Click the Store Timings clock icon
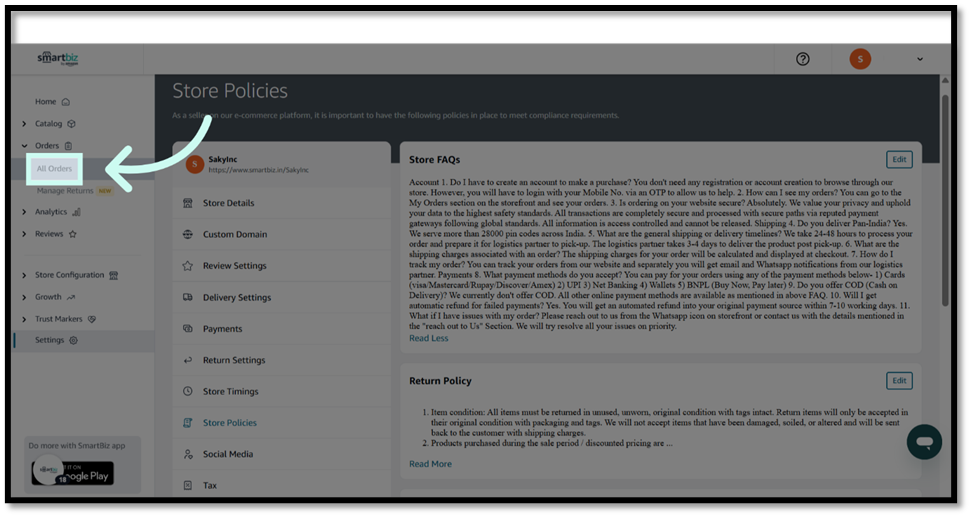This screenshot has height=516, width=970. click(x=188, y=392)
